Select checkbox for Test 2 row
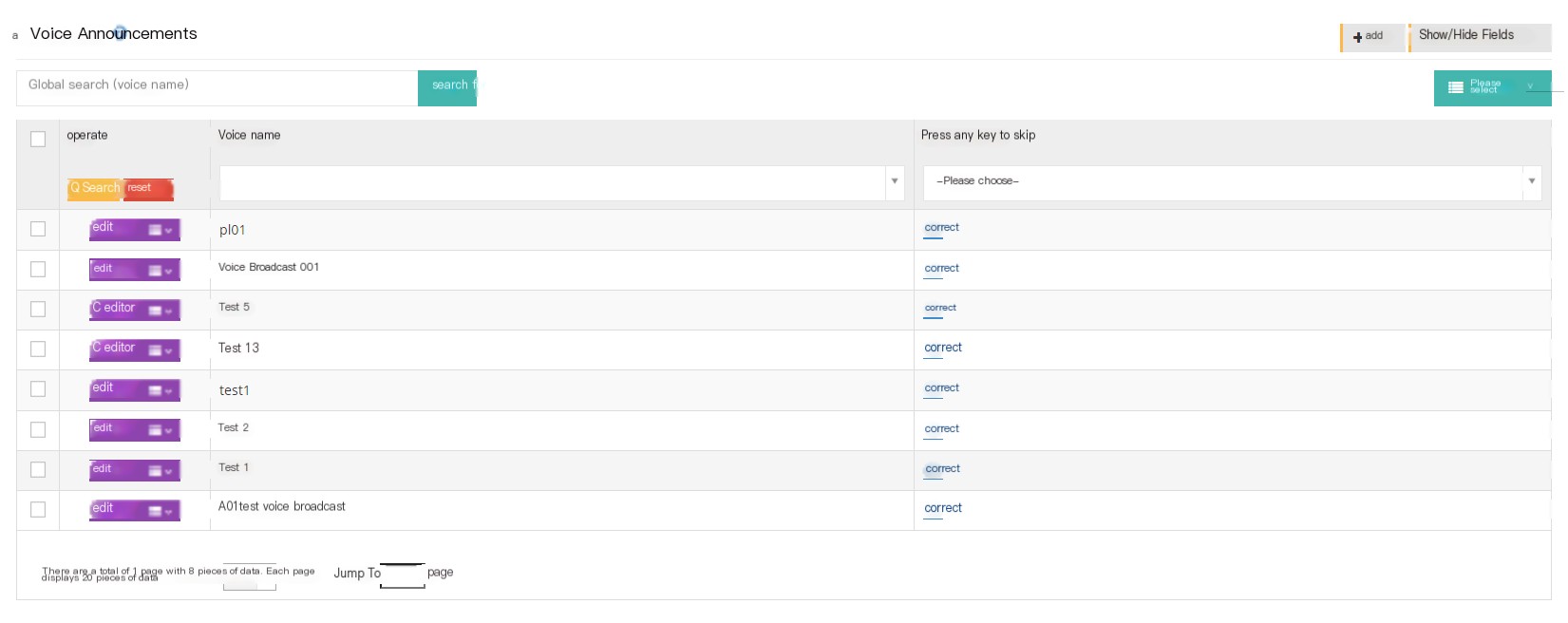The height and width of the screenshot is (623, 1568). tap(38, 429)
